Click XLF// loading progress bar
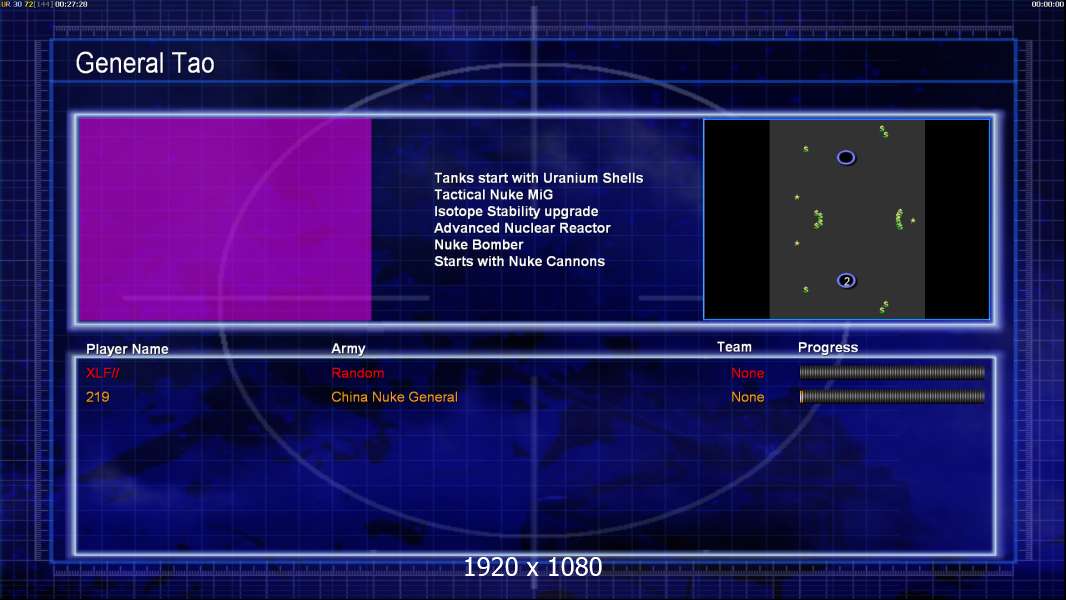Image resolution: width=1066 pixels, height=600 pixels. pos(892,372)
